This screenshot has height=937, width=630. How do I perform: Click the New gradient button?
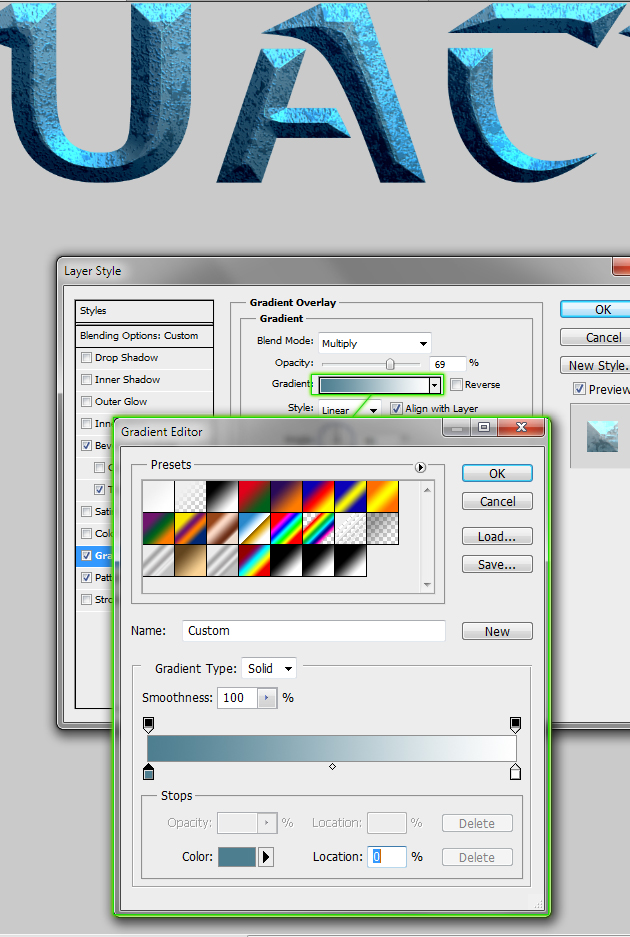(497, 632)
